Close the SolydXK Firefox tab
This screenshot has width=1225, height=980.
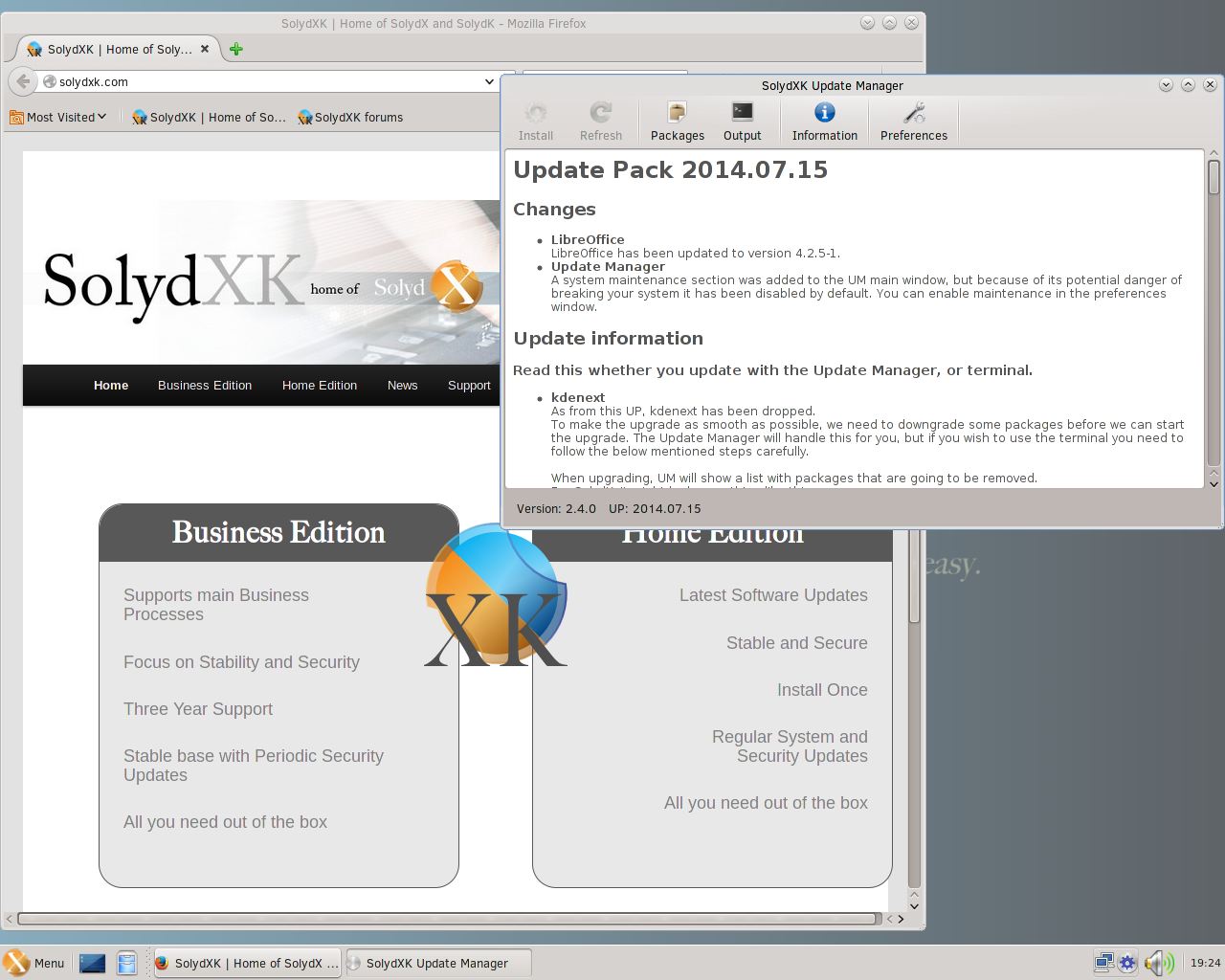point(205,49)
